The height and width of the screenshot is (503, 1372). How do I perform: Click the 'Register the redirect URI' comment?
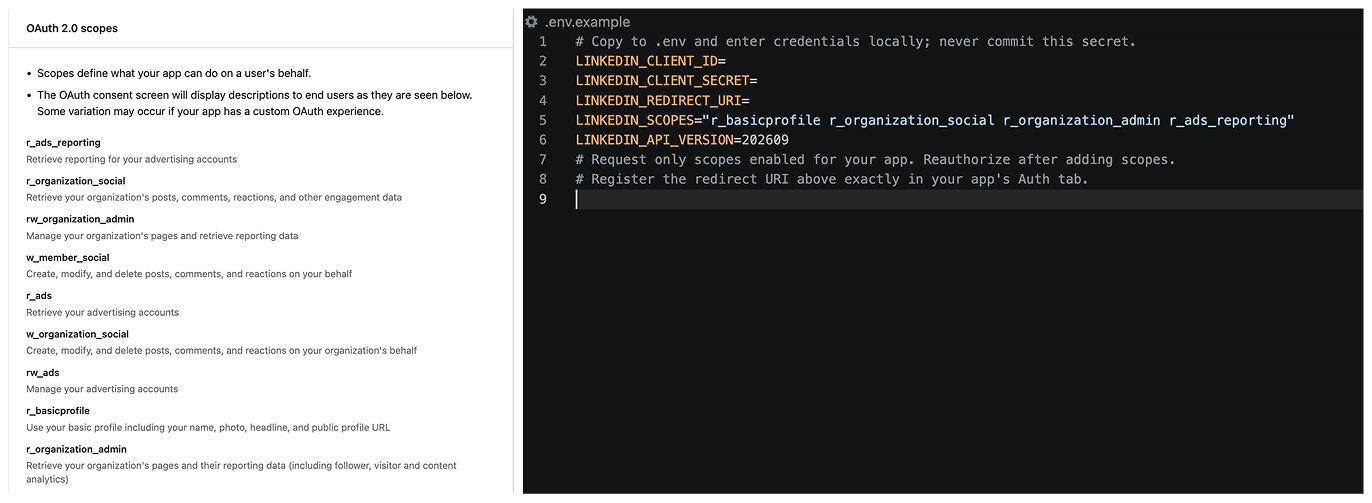(832, 180)
